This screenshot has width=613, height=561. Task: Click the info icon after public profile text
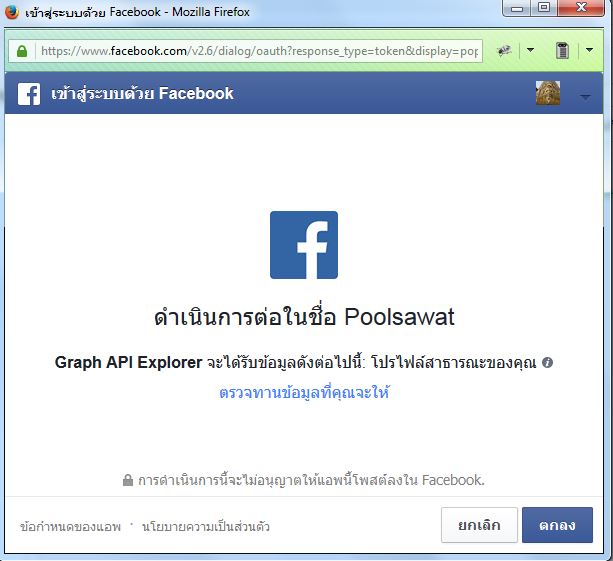547,362
